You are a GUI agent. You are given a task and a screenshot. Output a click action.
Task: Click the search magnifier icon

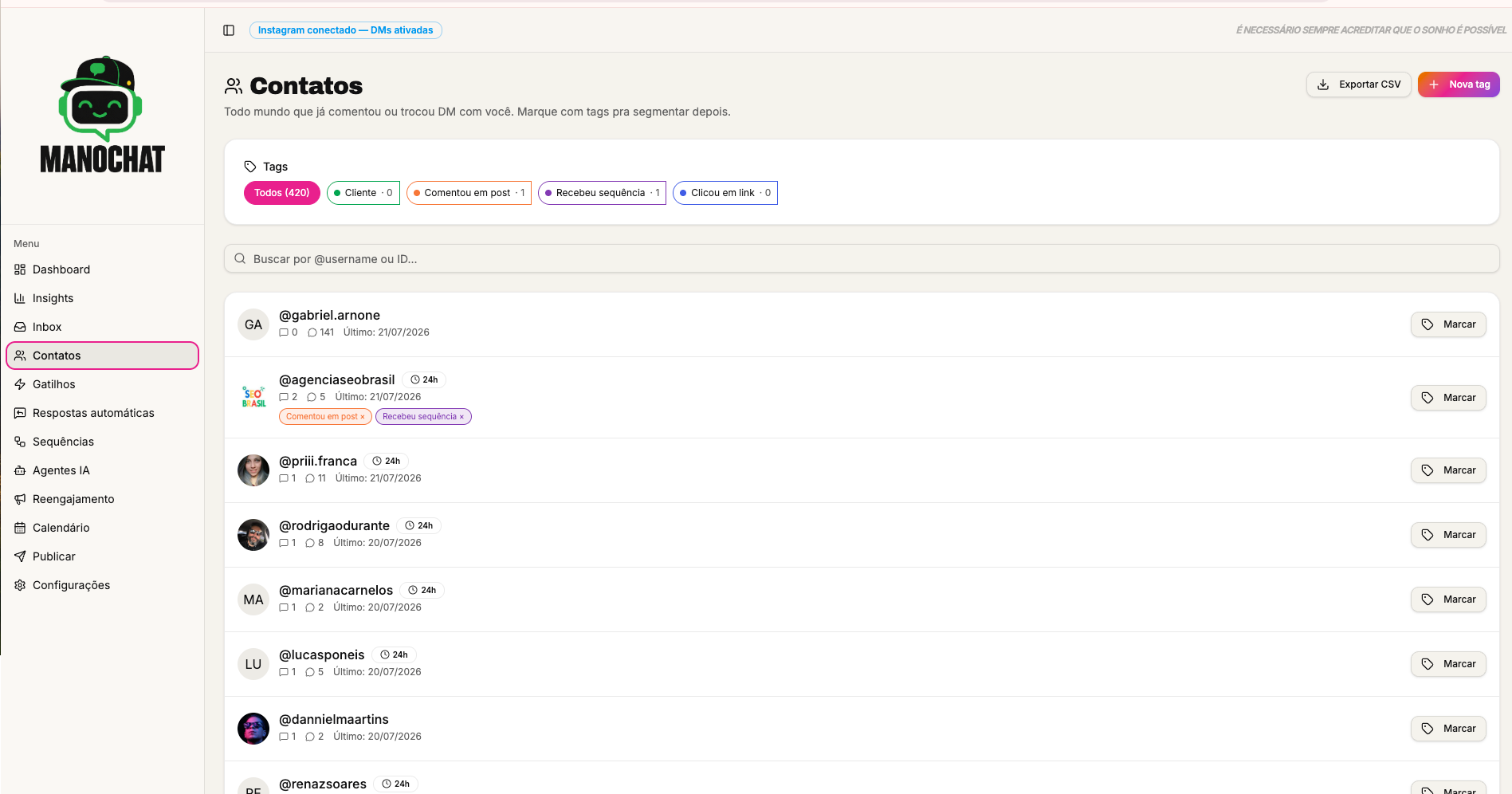[240, 258]
